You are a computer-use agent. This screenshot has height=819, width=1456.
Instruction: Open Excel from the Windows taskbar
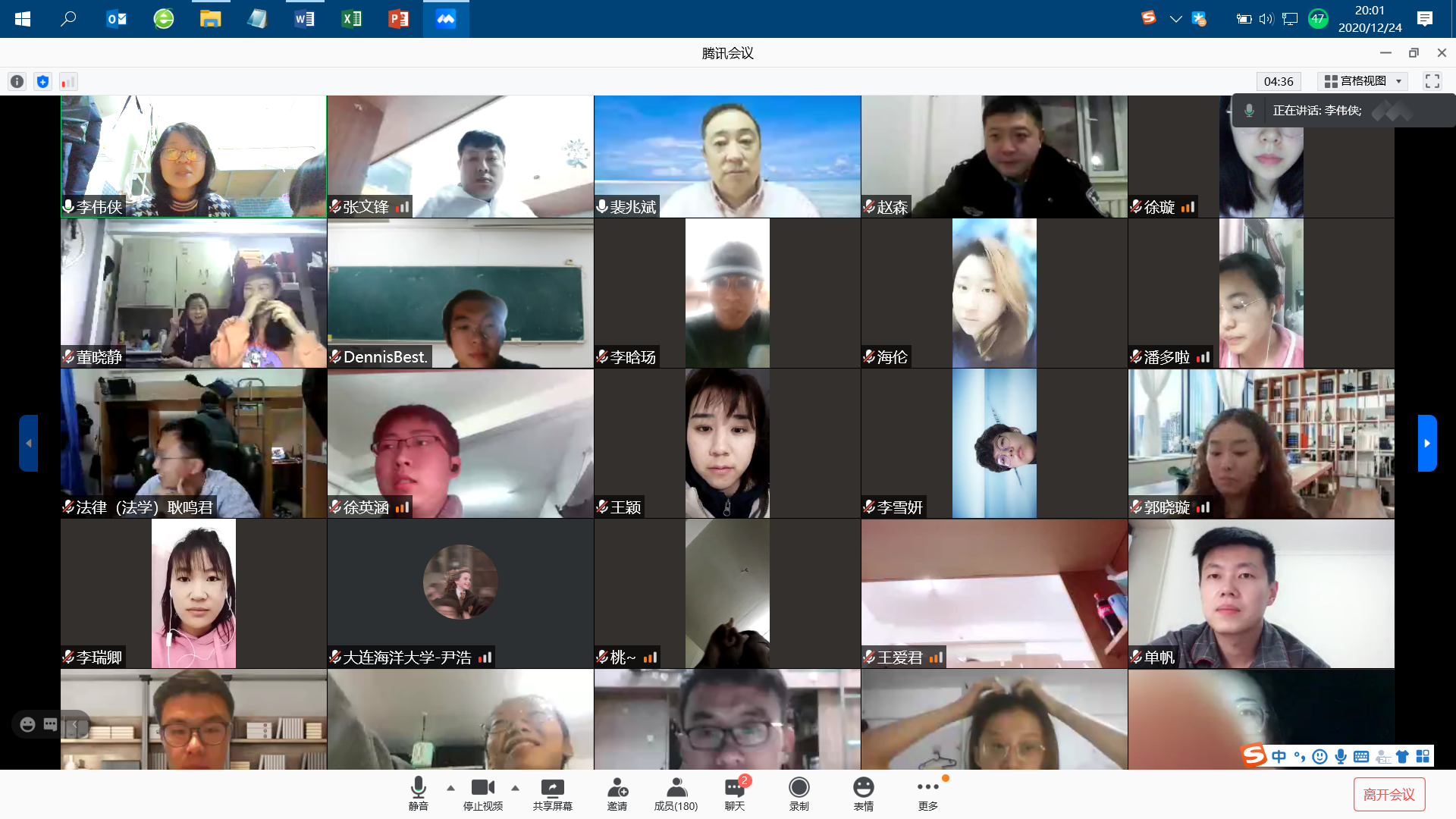pos(351,18)
